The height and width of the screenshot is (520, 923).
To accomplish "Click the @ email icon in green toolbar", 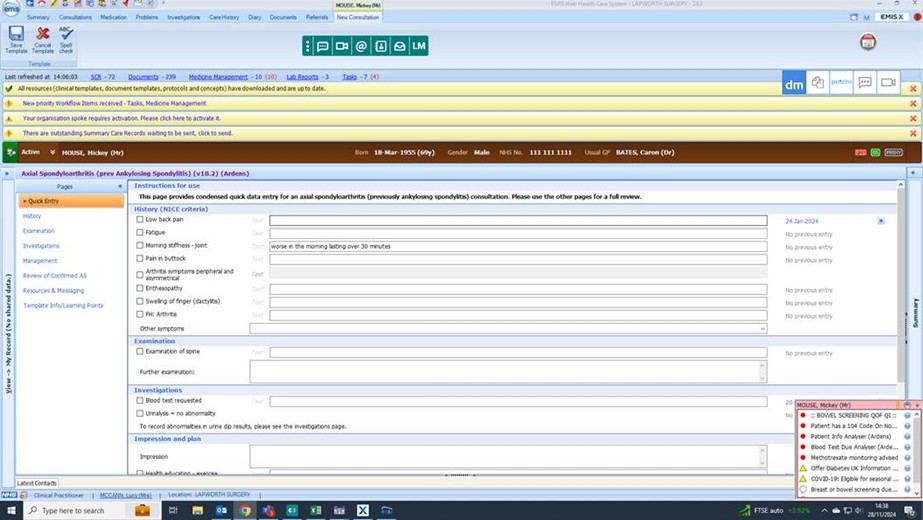I will click(x=361, y=46).
